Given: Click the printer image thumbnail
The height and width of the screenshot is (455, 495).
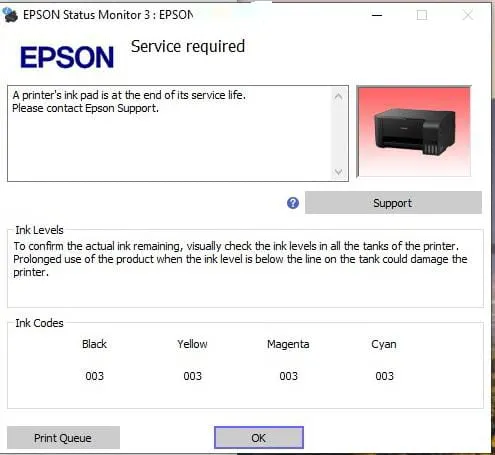Looking at the screenshot, I should point(414,132).
